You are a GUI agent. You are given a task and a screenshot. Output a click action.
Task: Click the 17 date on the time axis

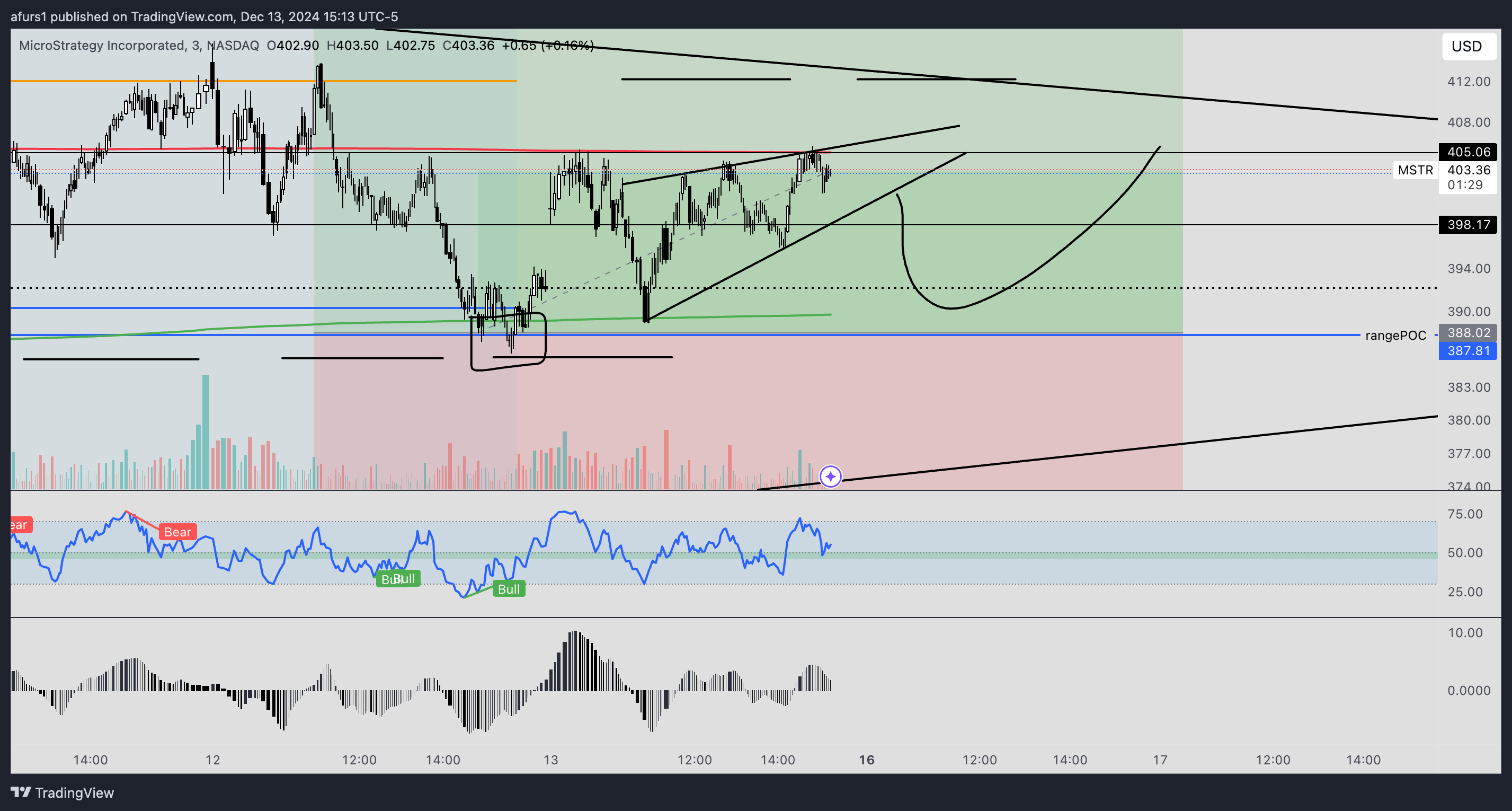(x=1159, y=760)
